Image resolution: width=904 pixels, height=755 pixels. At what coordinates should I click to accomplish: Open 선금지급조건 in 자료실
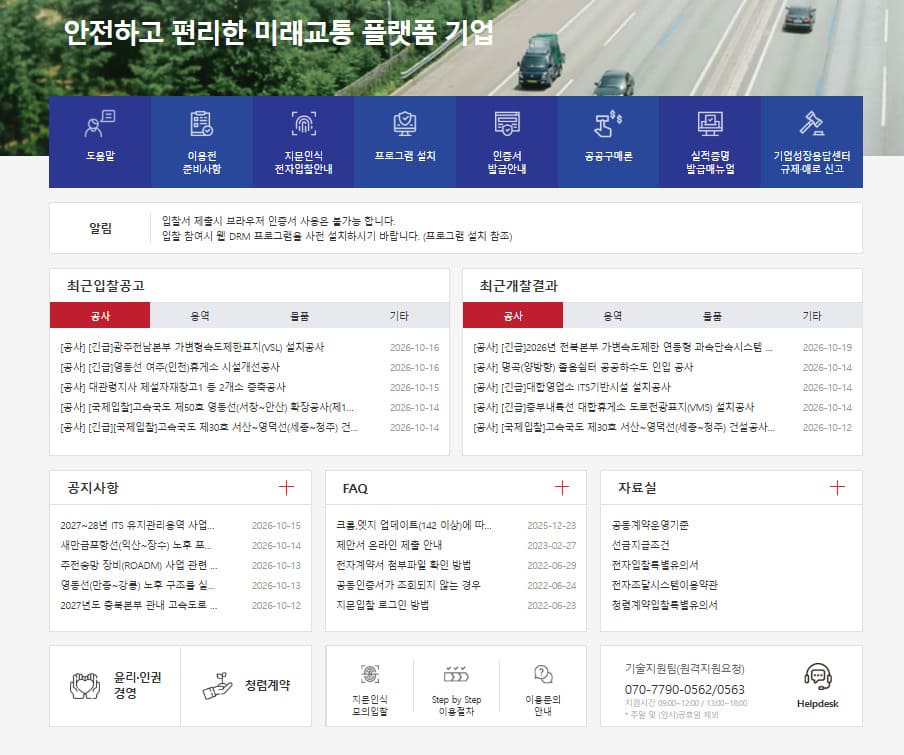coord(640,545)
